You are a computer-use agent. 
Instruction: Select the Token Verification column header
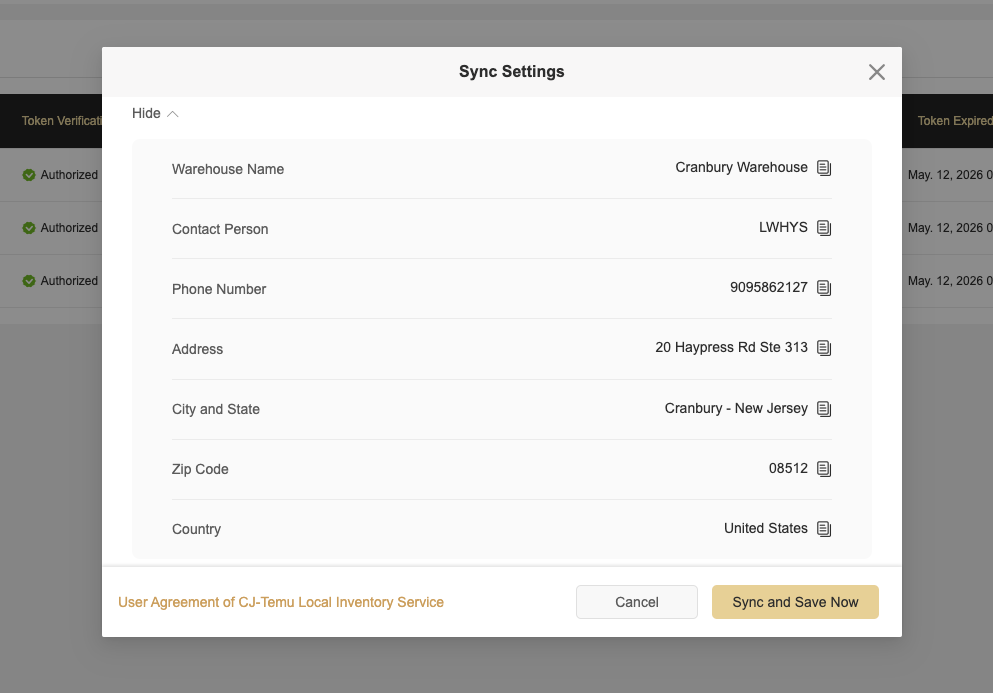[x=62, y=121]
